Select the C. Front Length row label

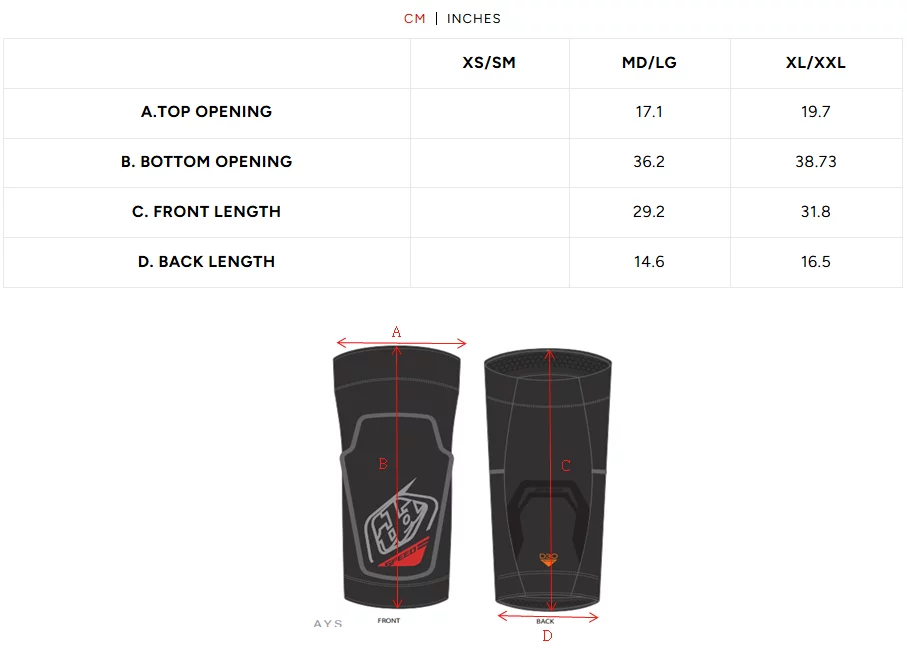point(206,212)
